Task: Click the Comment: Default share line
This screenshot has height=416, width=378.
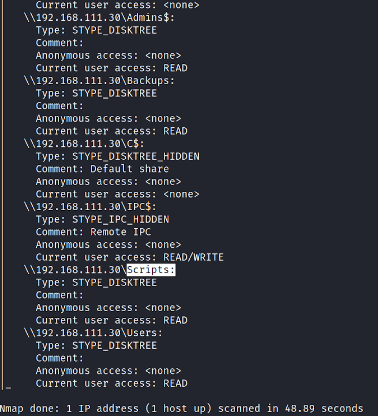Action: click(x=102, y=169)
